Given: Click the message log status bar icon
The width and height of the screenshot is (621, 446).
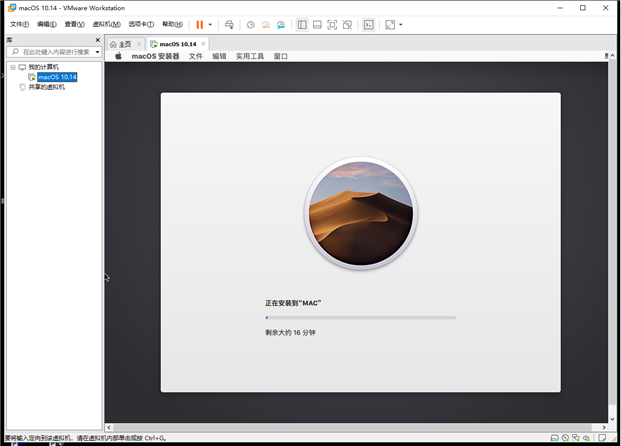Looking at the screenshot, I should pyautogui.click(x=602, y=438).
